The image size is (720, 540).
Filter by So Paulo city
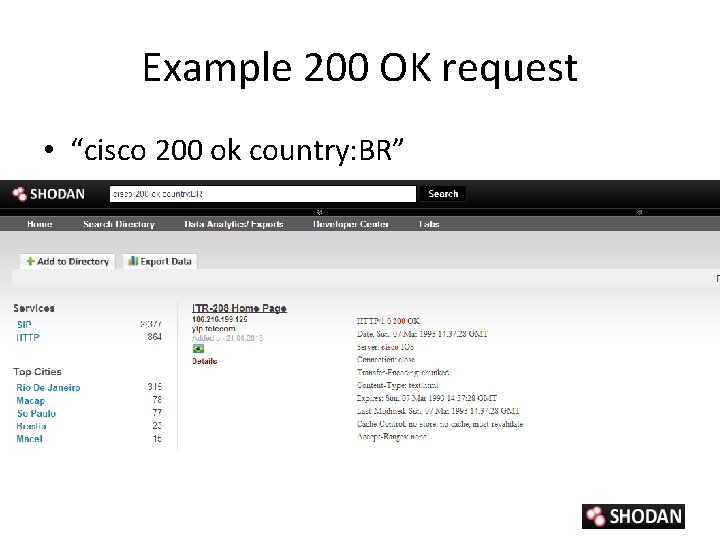coord(36,413)
